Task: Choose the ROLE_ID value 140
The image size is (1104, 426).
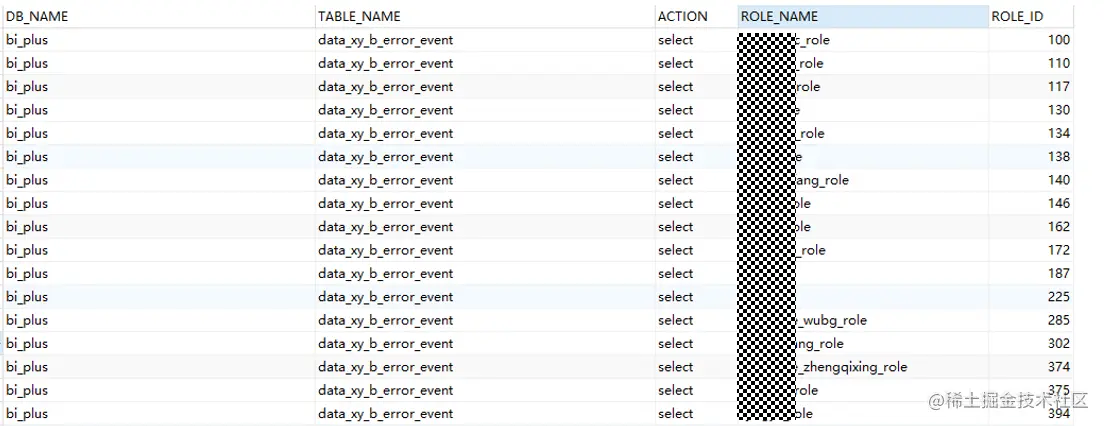Action: (1058, 180)
